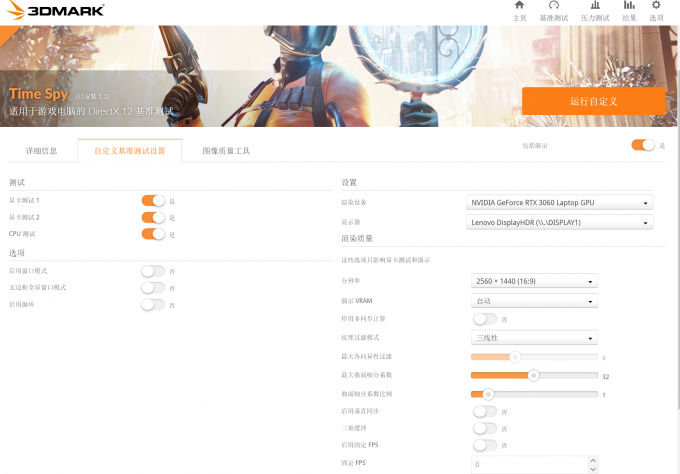Click the DirectX 12 benchmark description text
Image resolution: width=680 pixels, height=474 pixels.
click(91, 111)
